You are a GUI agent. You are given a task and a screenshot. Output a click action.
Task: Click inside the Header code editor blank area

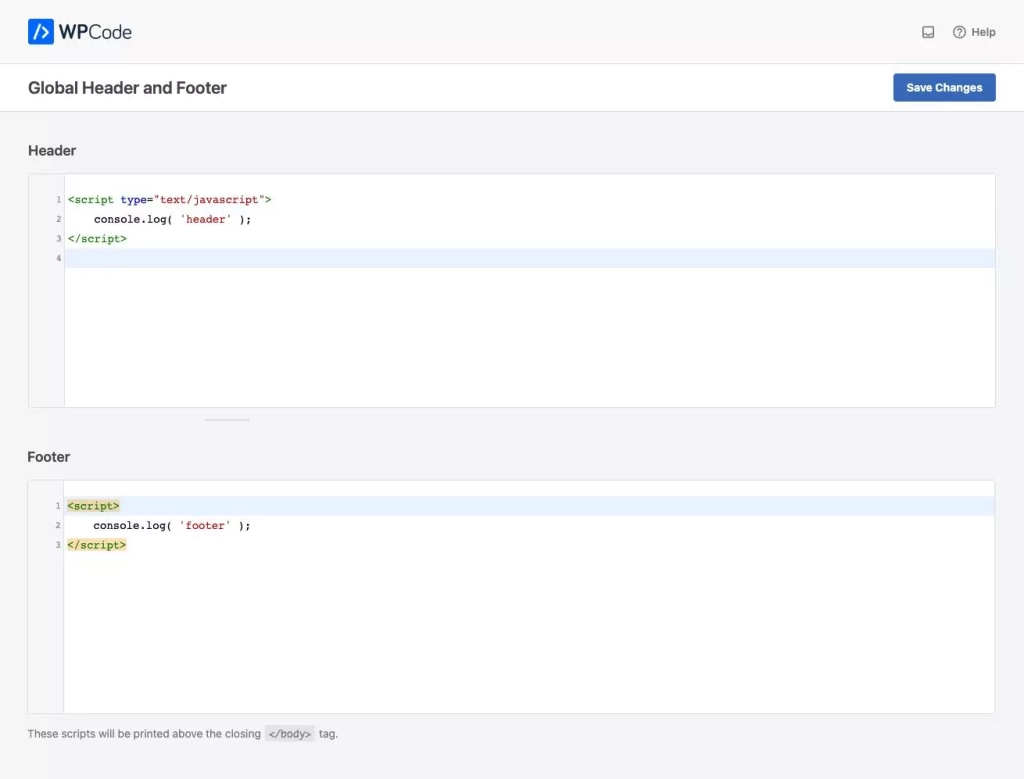pos(529,336)
